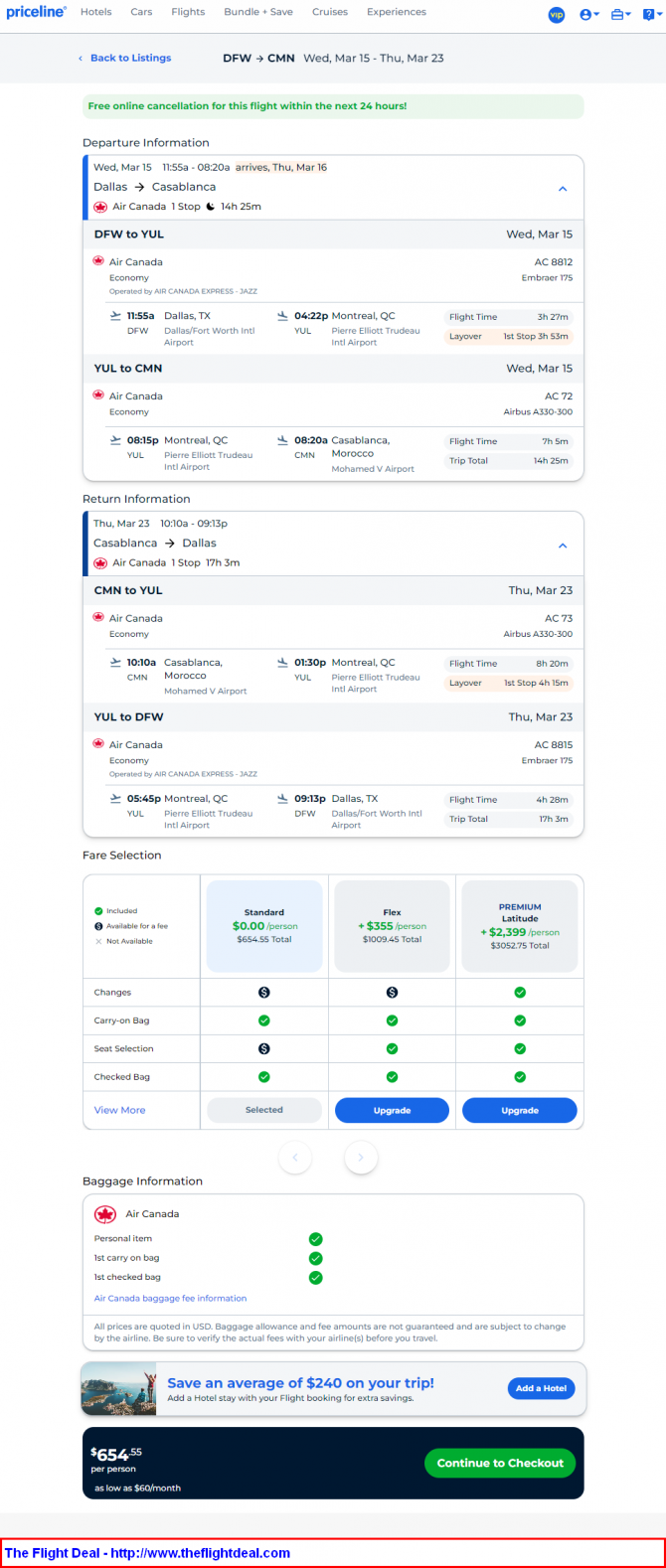The image size is (666, 1568).
Task: Click Continue to Checkout
Action: 500,1463
